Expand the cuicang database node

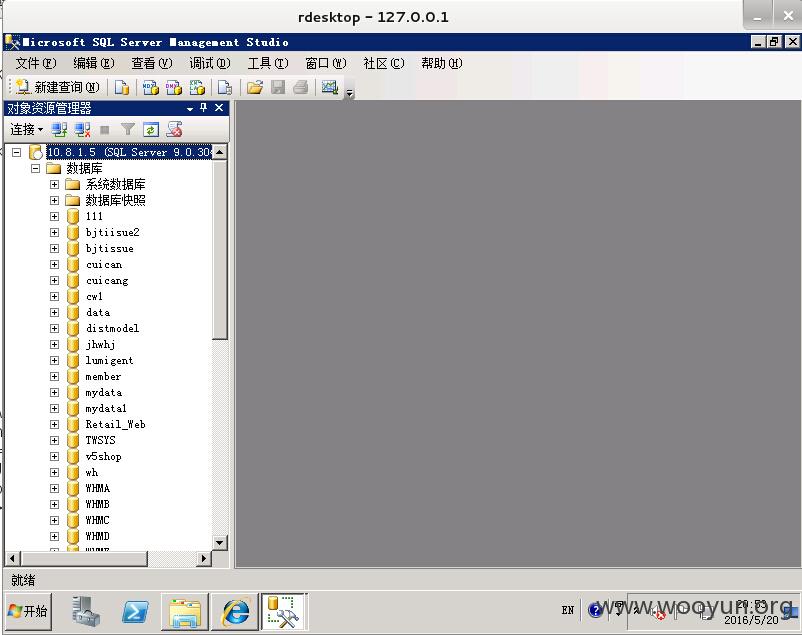[x=54, y=280]
